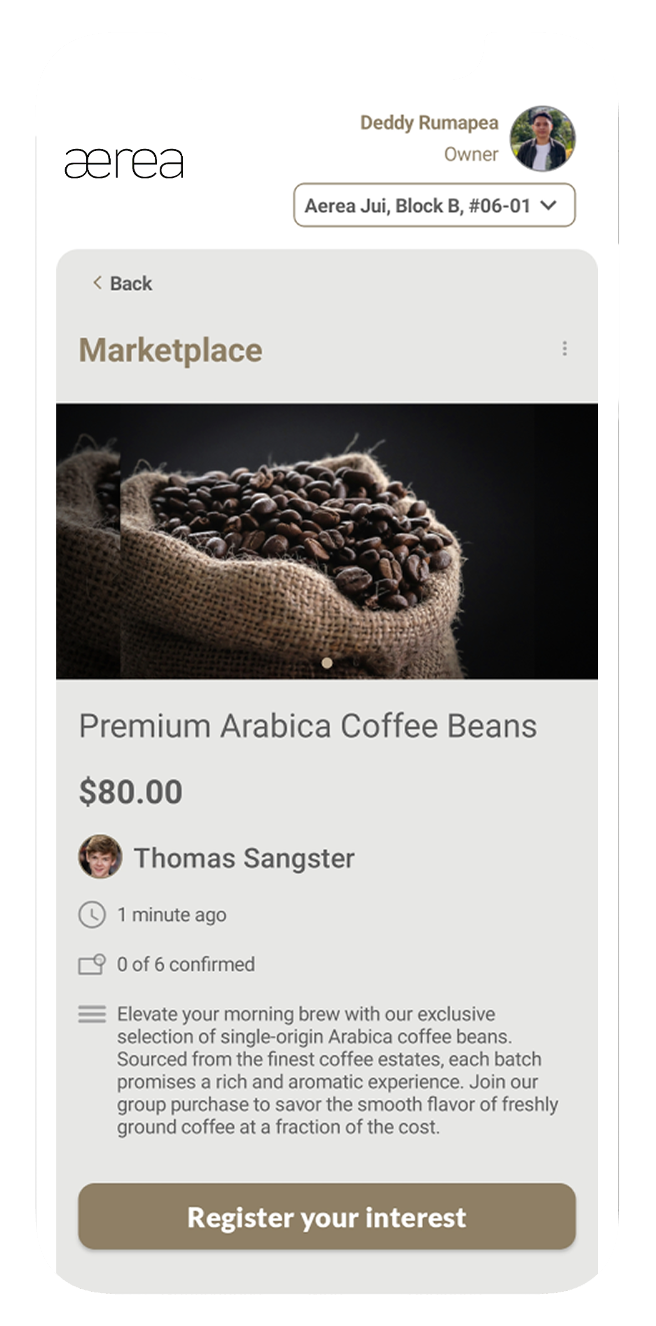The width and height of the screenshot is (656, 1326).
Task: Open the Aerea Jui unit selector dropdown
Action: click(x=434, y=205)
